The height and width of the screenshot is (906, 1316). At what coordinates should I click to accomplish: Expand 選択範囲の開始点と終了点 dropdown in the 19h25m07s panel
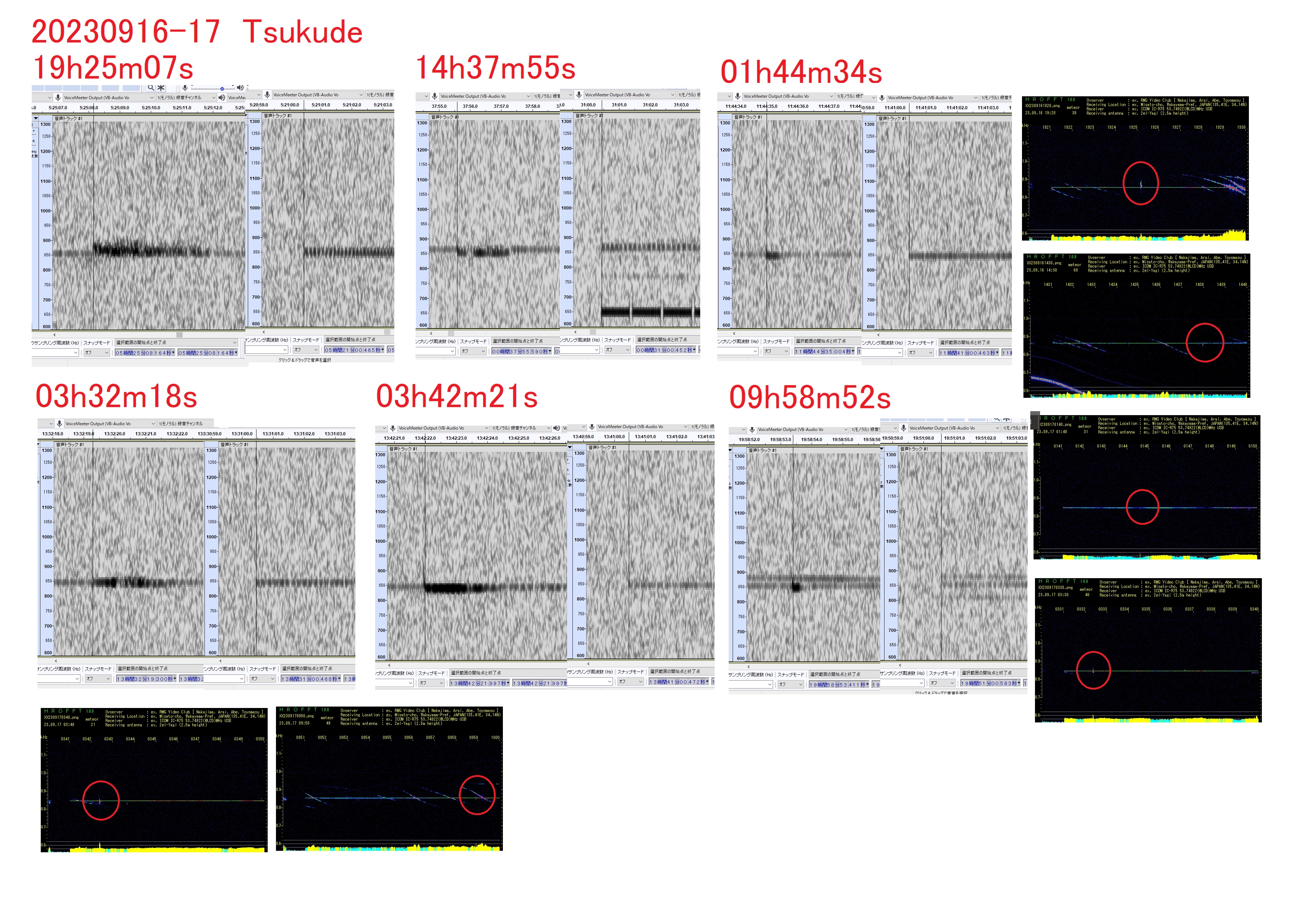pos(176,342)
